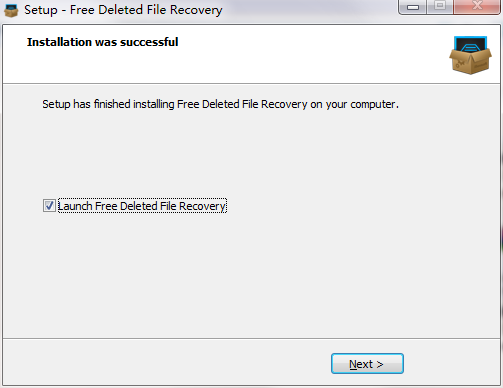
Task: Click the word 'successful' in the heading
Action: coord(149,42)
